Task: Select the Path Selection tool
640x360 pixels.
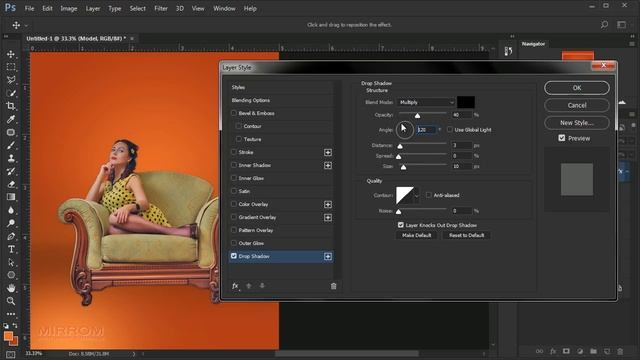Action: pos(11,262)
